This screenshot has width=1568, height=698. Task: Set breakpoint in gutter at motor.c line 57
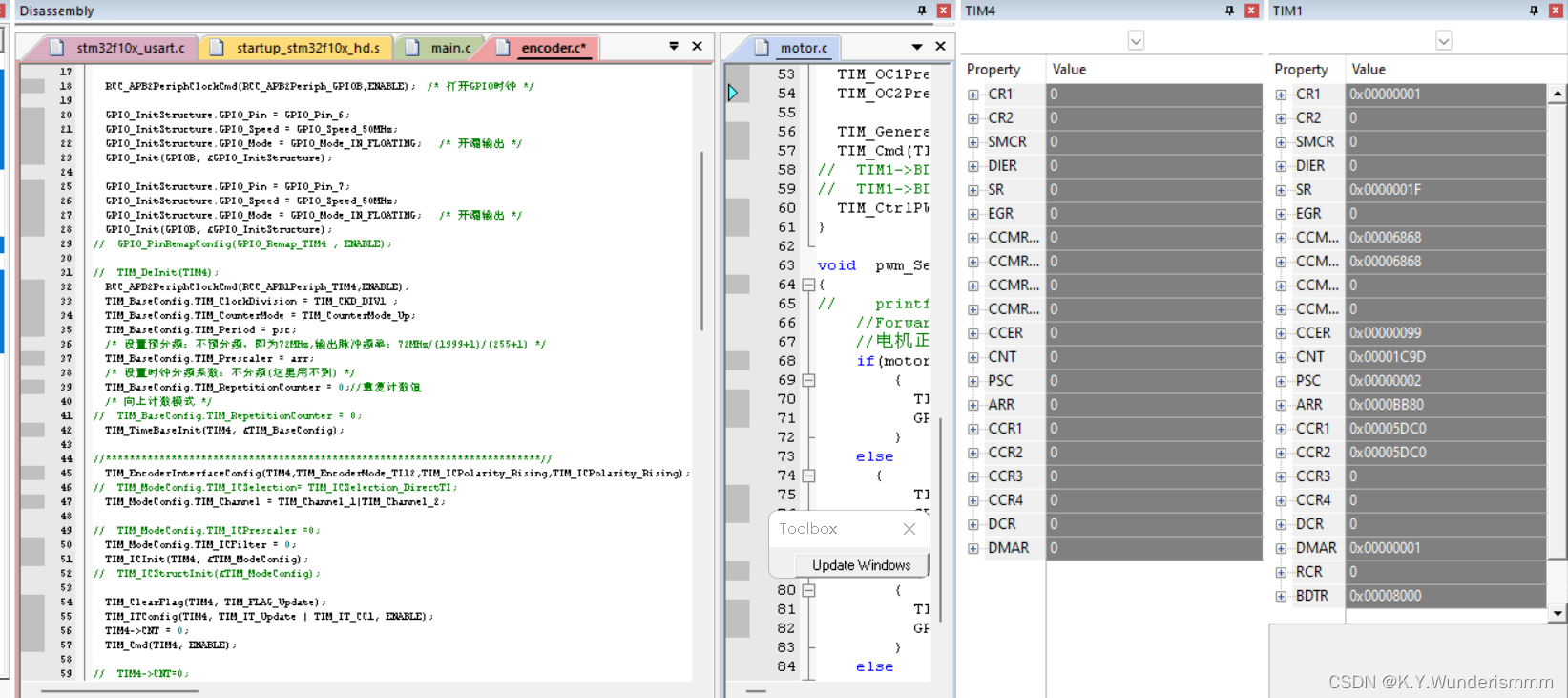pyautogui.click(x=737, y=150)
